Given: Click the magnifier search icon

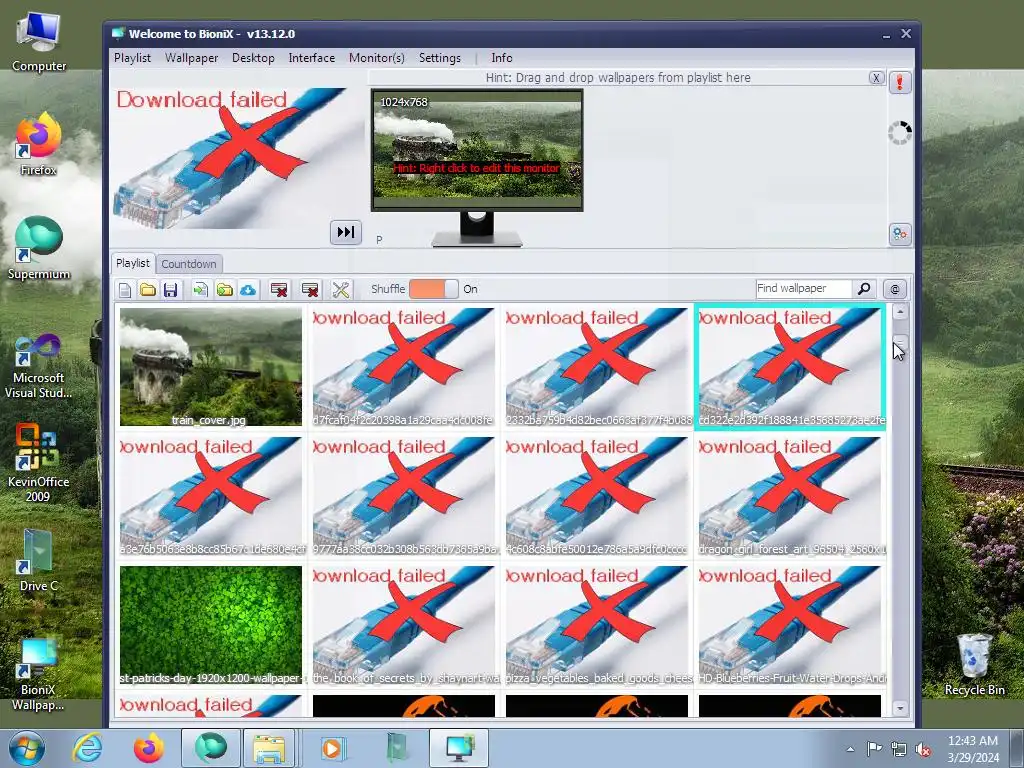Looking at the screenshot, I should 864,288.
